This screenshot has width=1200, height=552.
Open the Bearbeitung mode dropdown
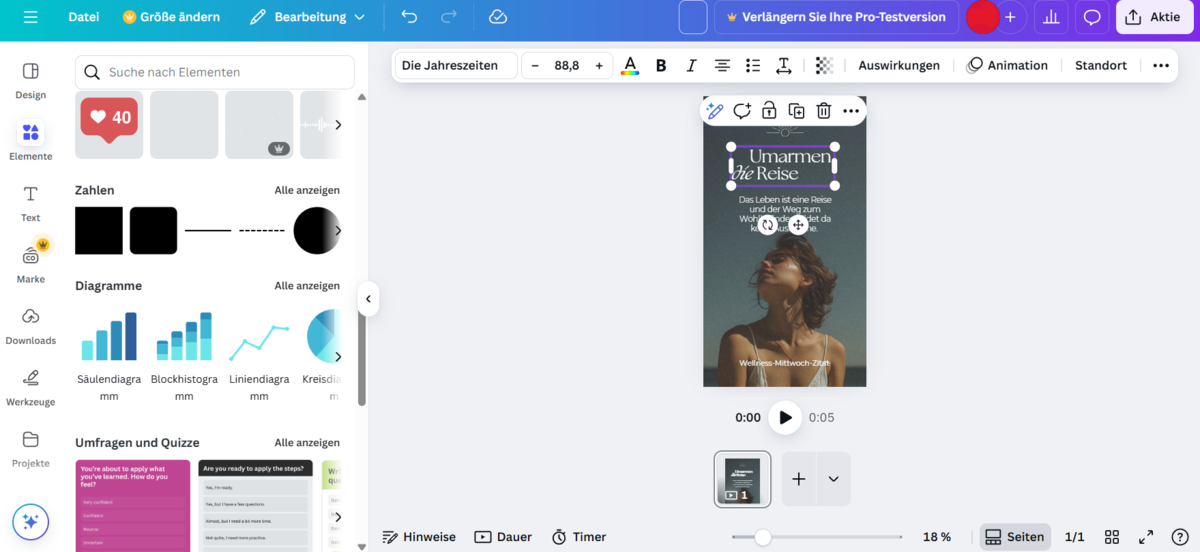click(307, 17)
